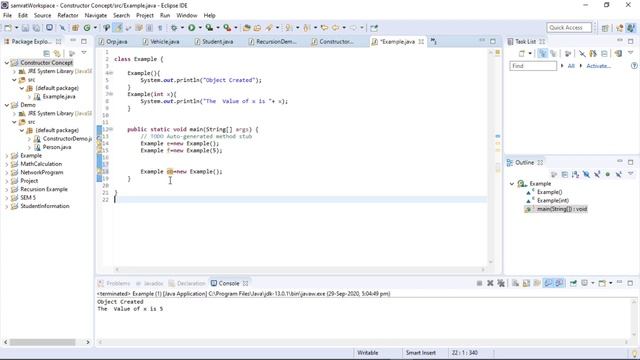Click the Open Perspective icon
This screenshot has width=640, height=360.
[x=605, y=28]
